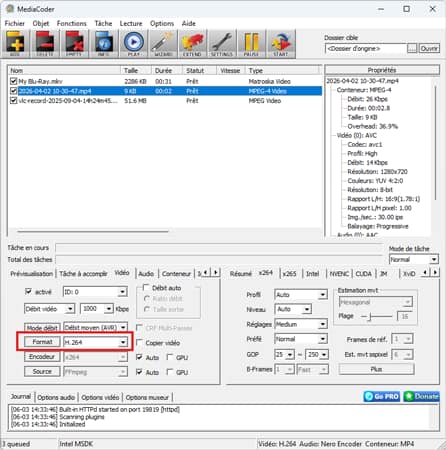The width and height of the screenshot is (446, 450).
Task: Open the Fichier menu
Action: (15, 23)
